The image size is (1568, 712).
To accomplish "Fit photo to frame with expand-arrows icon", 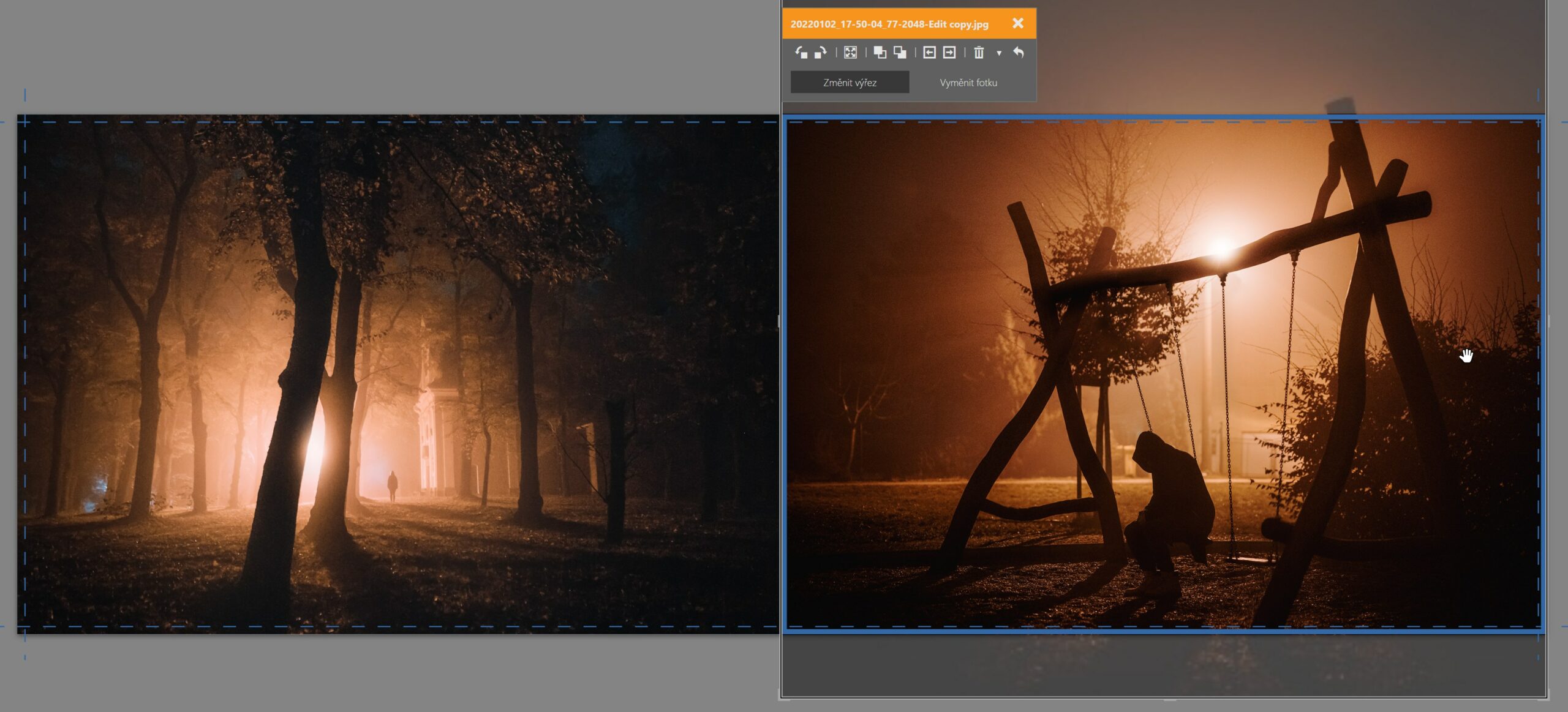I will 850,53.
